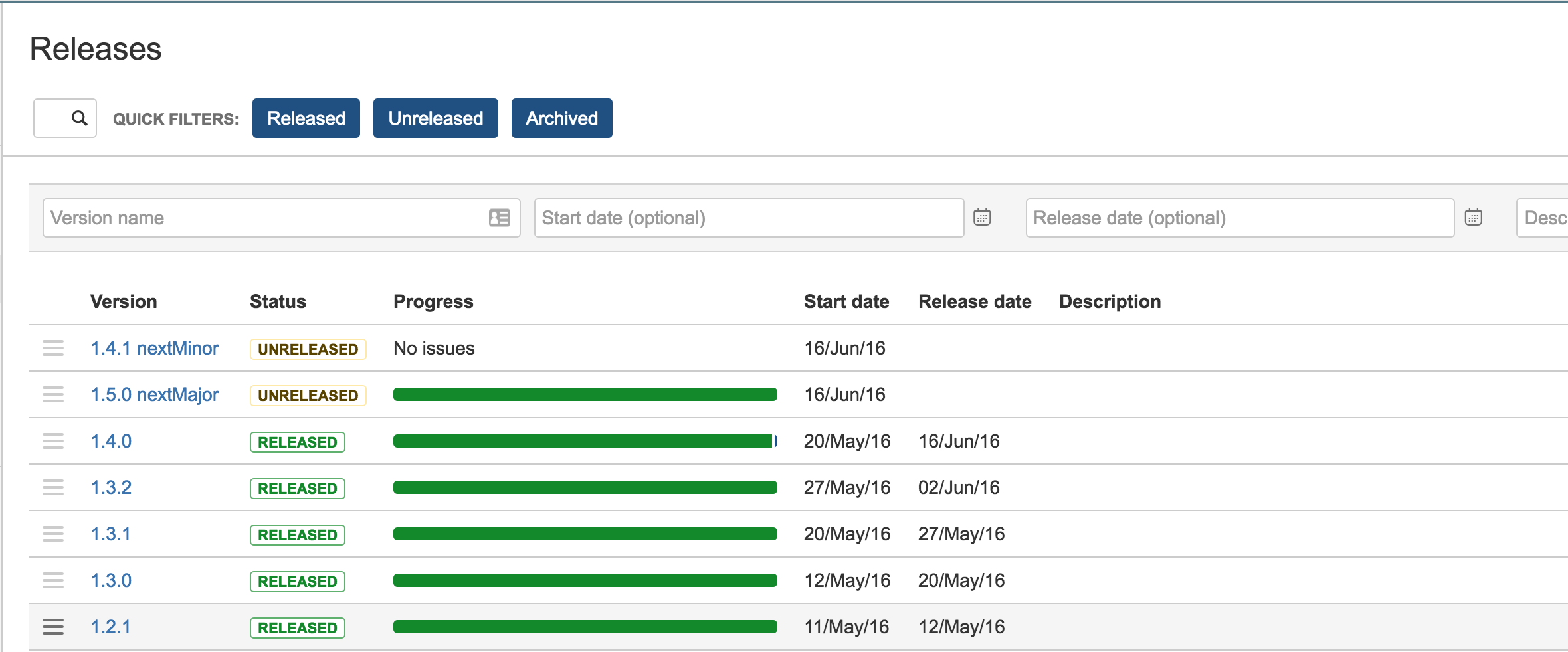1568x652 pixels.
Task: Click the Description input field
Action: click(x=1543, y=218)
